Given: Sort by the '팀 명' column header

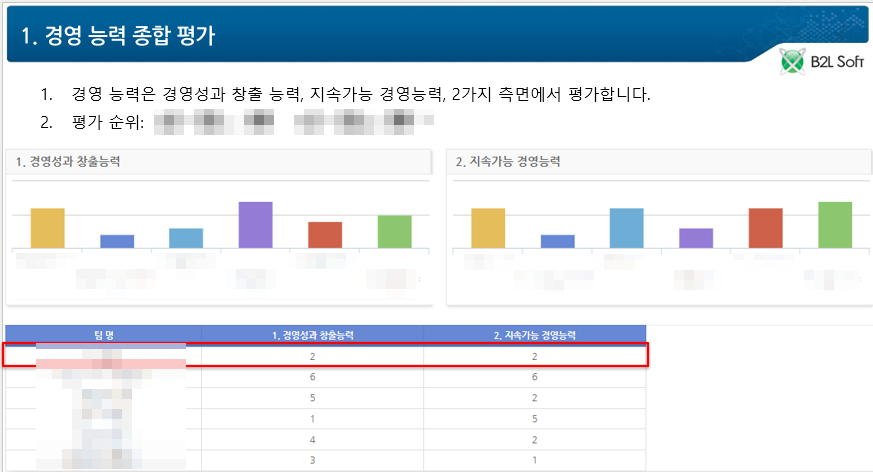Looking at the screenshot, I should 103,334.
